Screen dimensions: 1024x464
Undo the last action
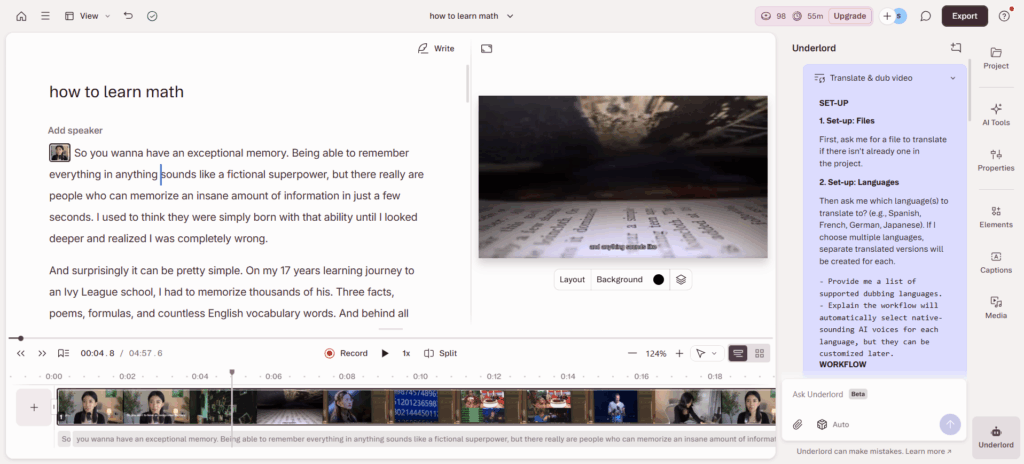(x=128, y=16)
